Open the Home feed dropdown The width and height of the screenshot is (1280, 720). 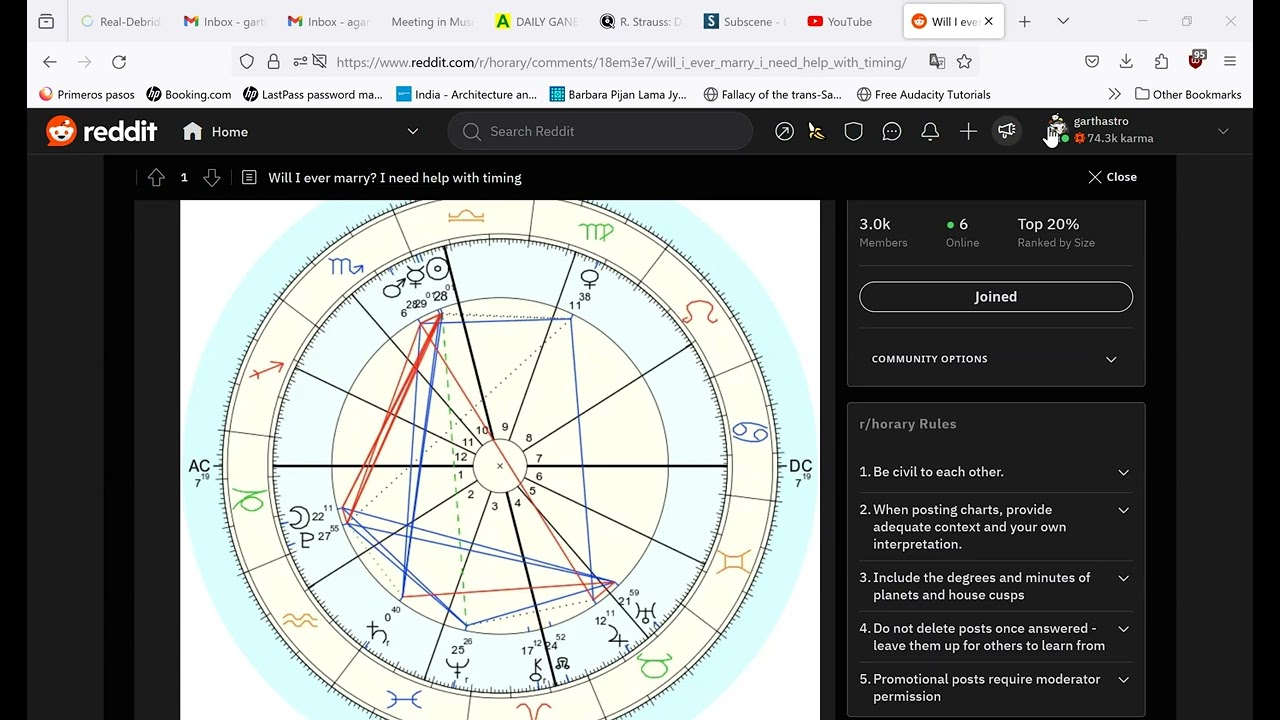pos(301,132)
